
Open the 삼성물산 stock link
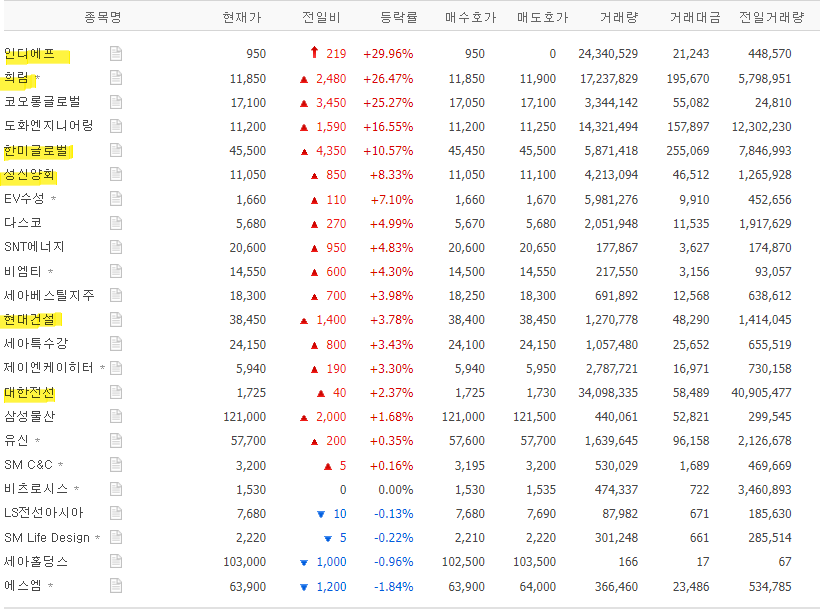(x=29, y=416)
